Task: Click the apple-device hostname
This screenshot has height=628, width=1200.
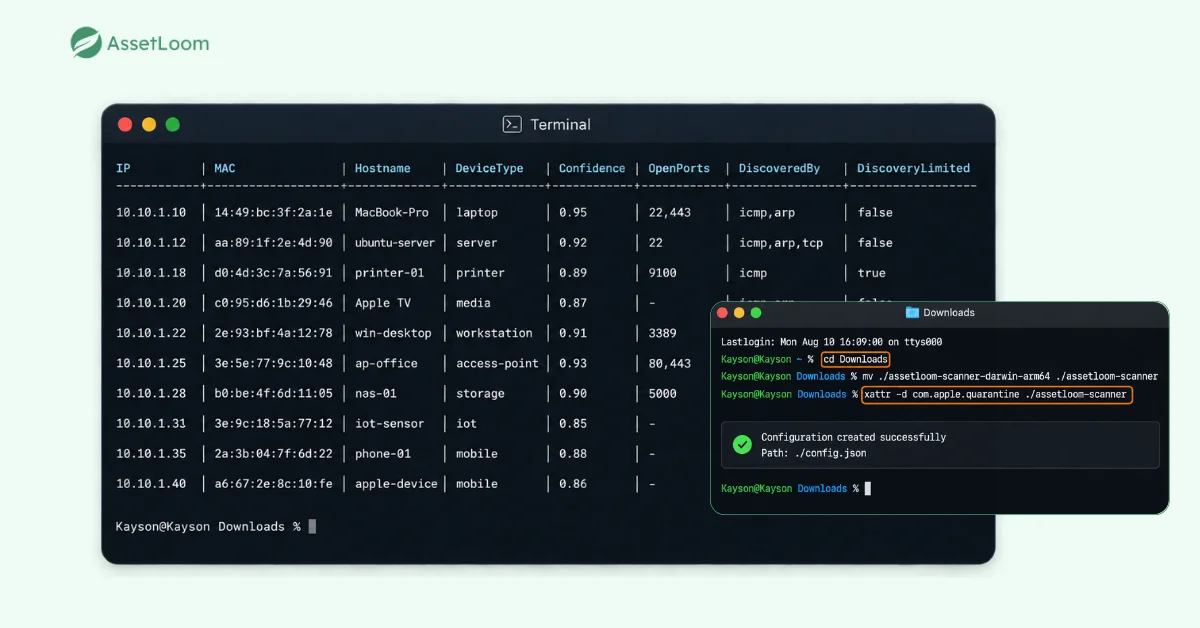Action: [x=396, y=484]
